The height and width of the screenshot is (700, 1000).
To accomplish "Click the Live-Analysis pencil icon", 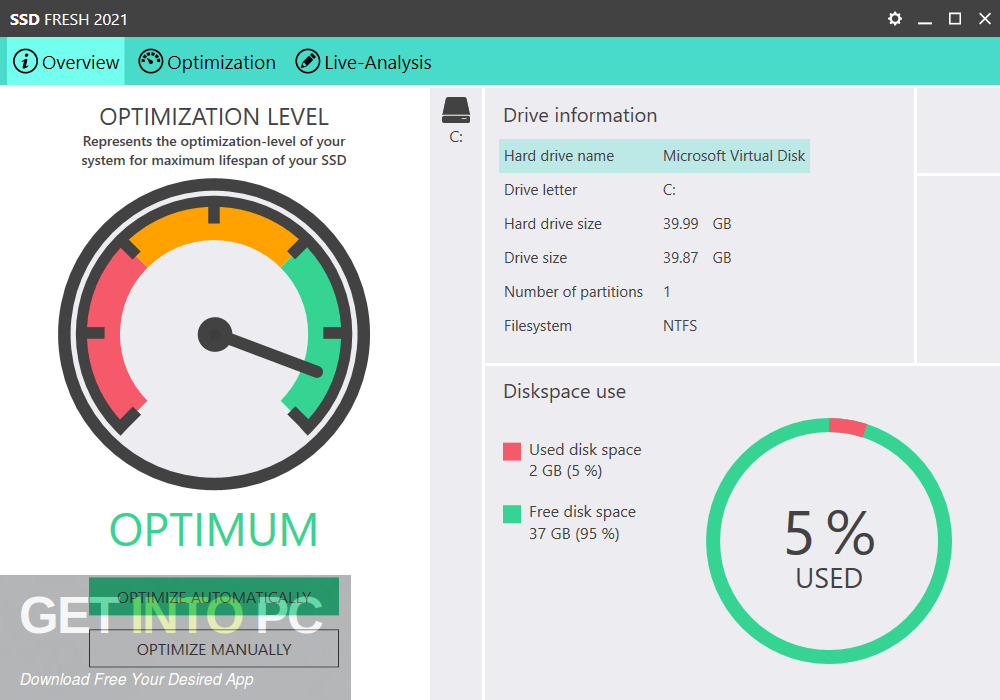I will 307,61.
